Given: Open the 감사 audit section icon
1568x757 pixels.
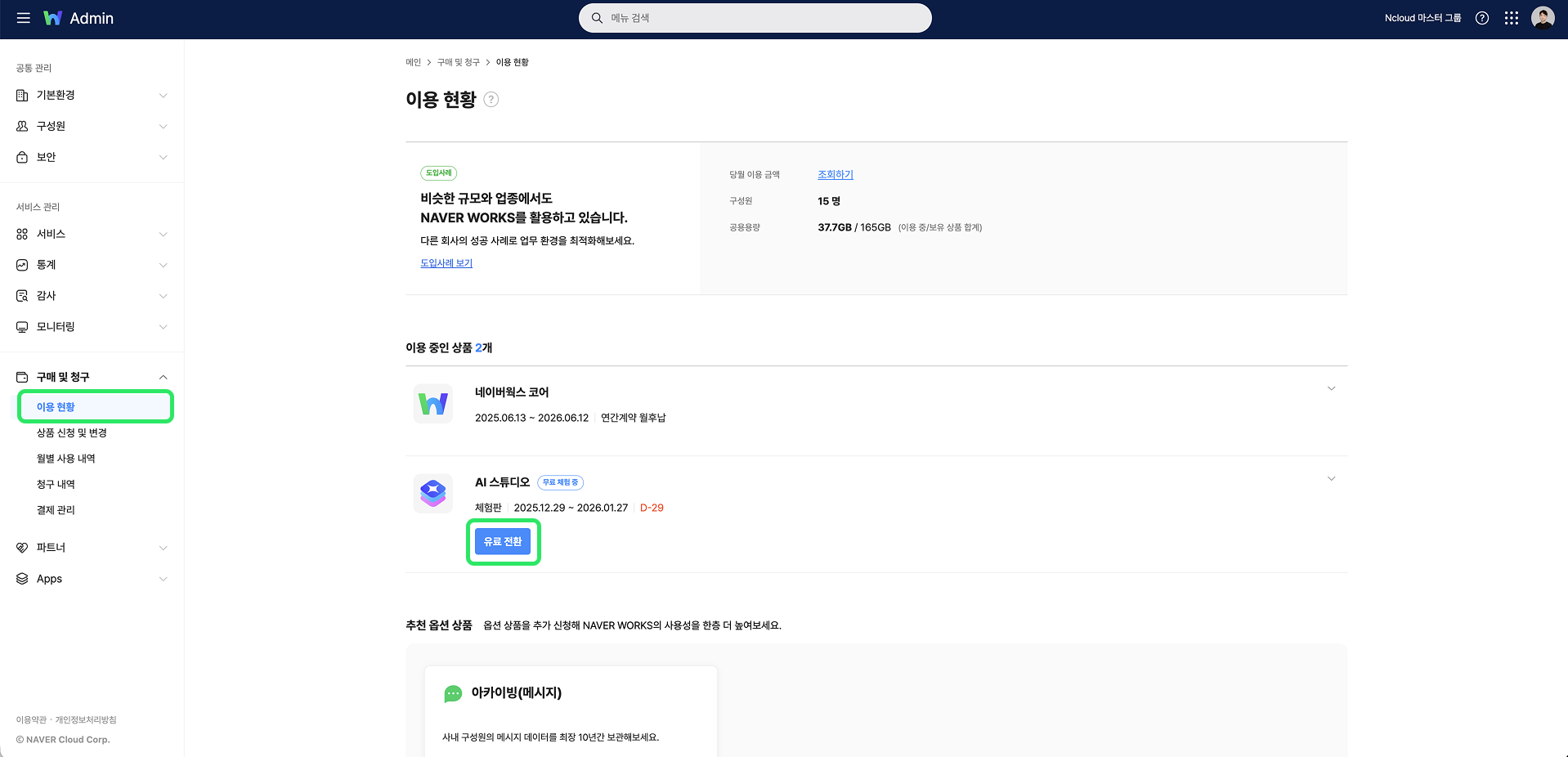Looking at the screenshot, I should [x=22, y=295].
